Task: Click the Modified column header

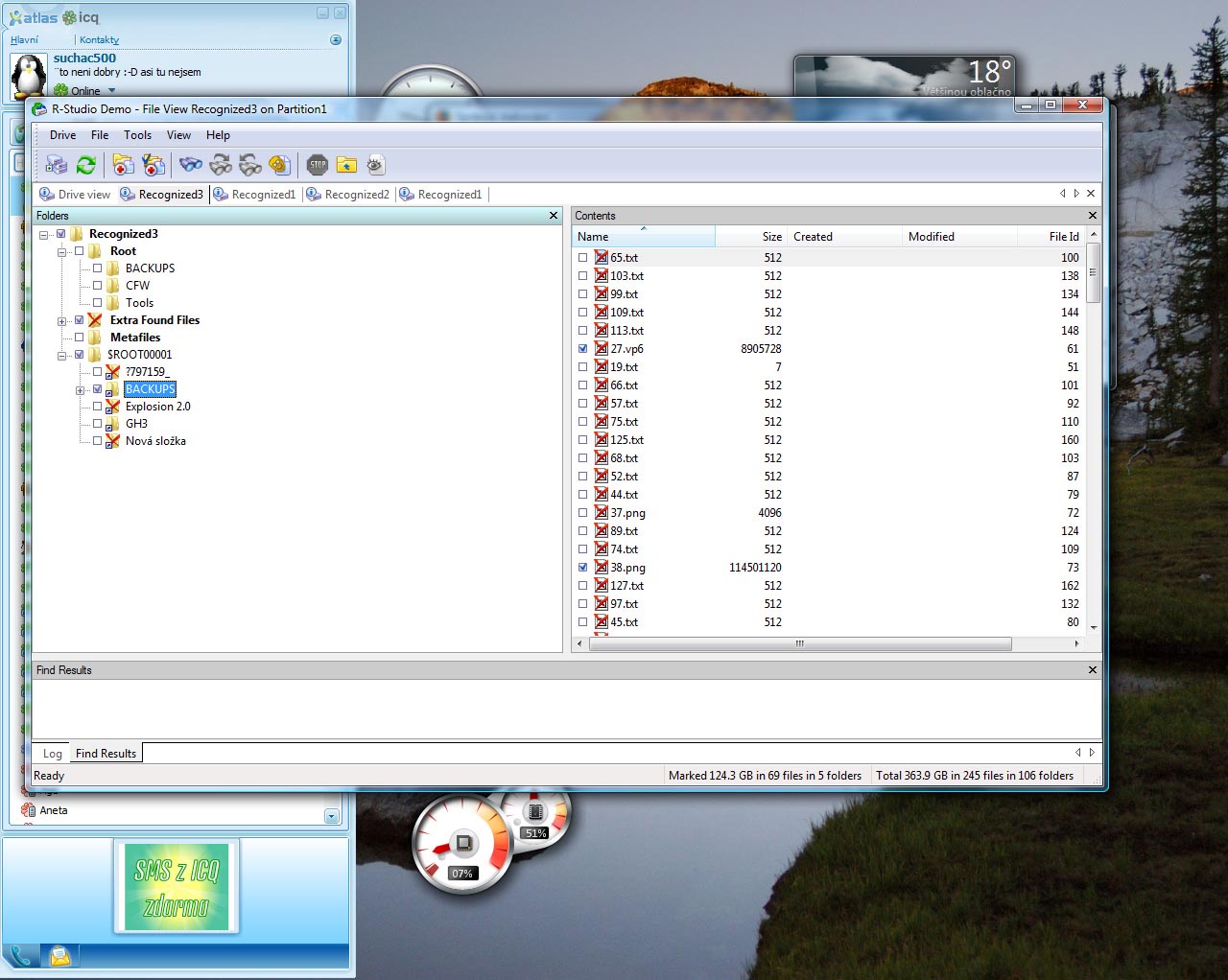Action: tap(959, 237)
